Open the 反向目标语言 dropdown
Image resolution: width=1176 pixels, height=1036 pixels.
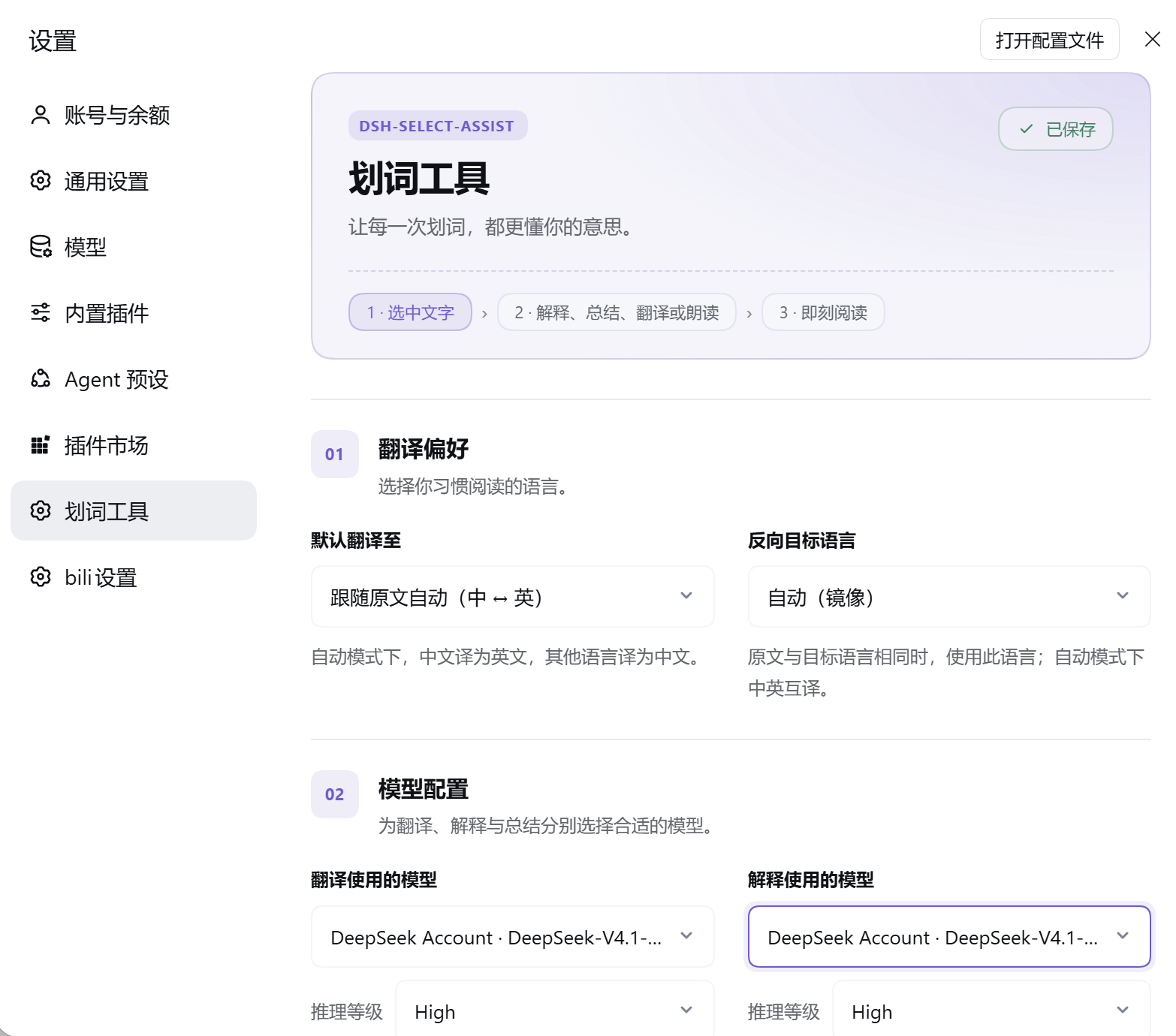949,597
